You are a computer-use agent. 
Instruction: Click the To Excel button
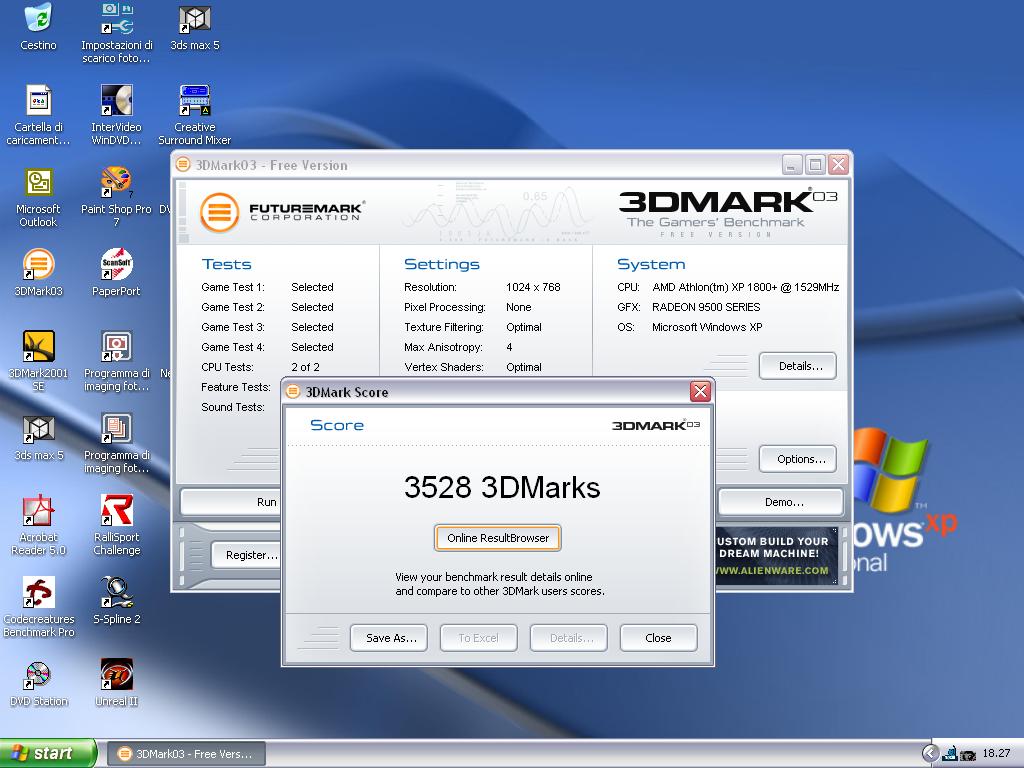[x=479, y=638]
